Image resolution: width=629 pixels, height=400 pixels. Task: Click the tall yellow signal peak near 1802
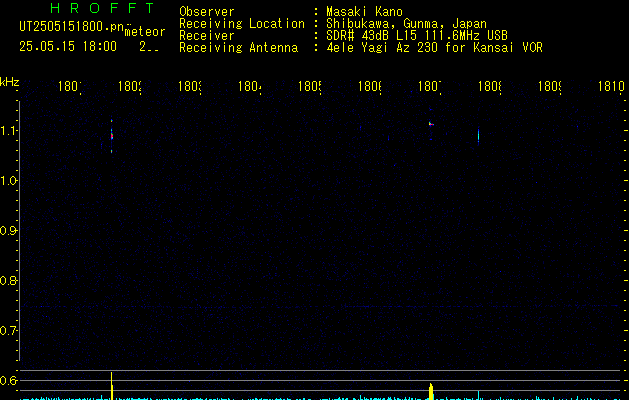[112, 386]
